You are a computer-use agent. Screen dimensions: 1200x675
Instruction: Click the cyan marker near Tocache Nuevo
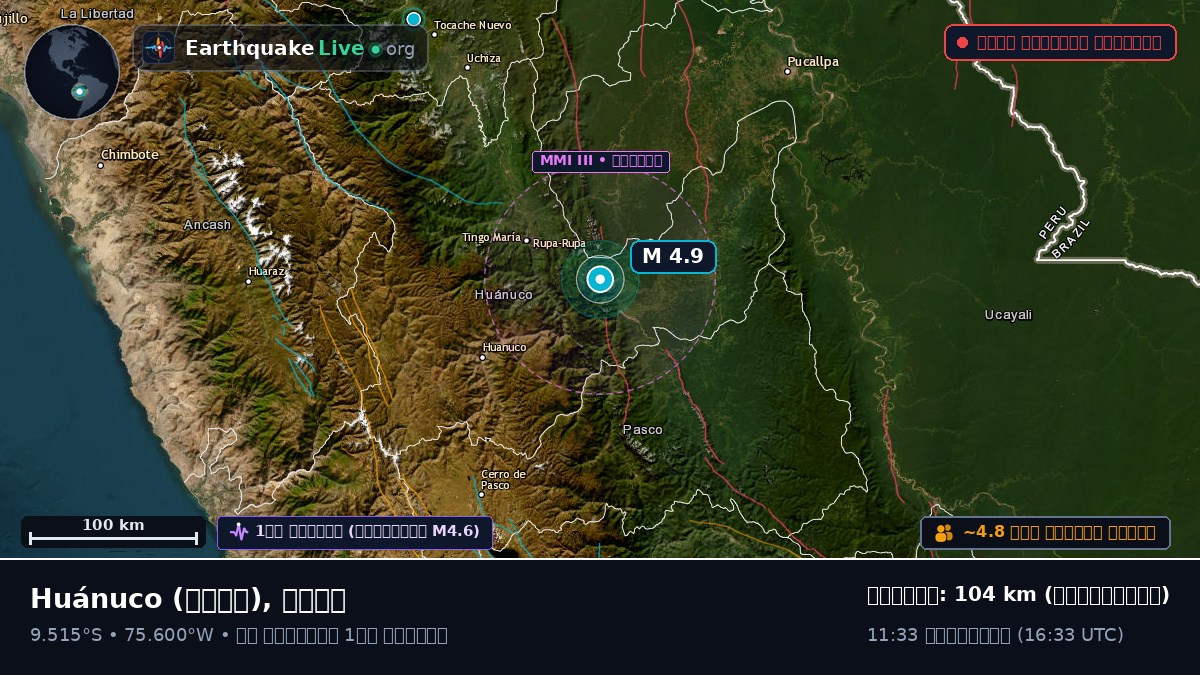[413, 19]
